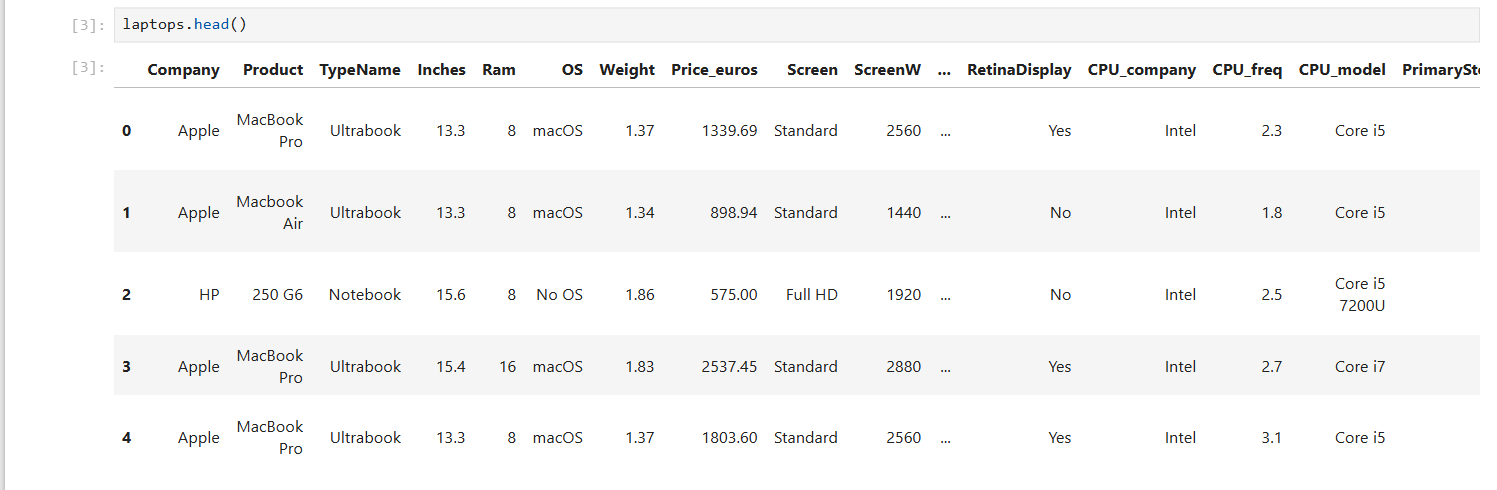Click the Price_euros column header
The width and height of the screenshot is (1497, 490).
tap(714, 70)
